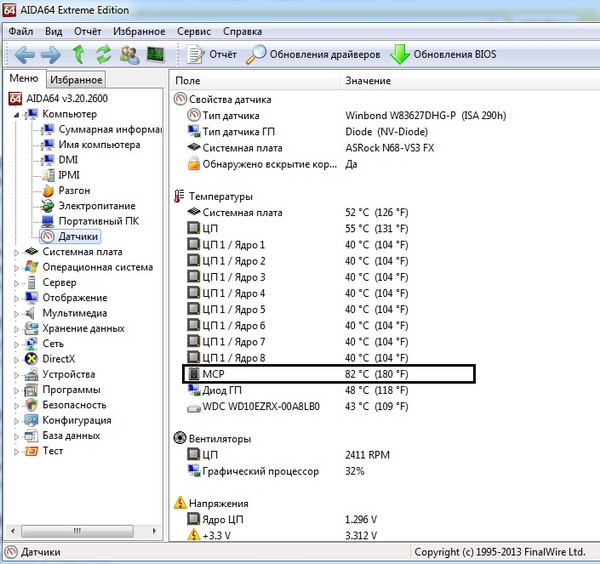This screenshot has height=564, width=600.
Task: Open the Отчёт menu in the menu bar
Action: point(88,31)
